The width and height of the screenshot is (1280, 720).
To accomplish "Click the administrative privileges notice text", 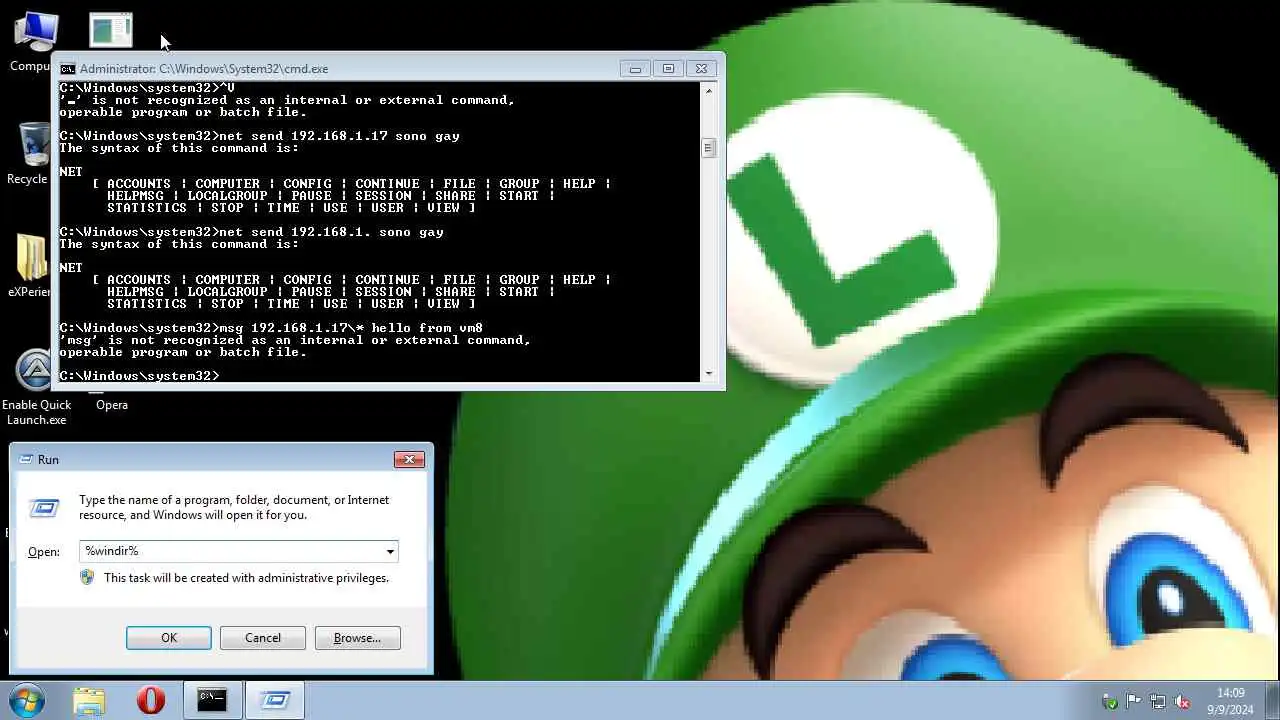I will (246, 578).
